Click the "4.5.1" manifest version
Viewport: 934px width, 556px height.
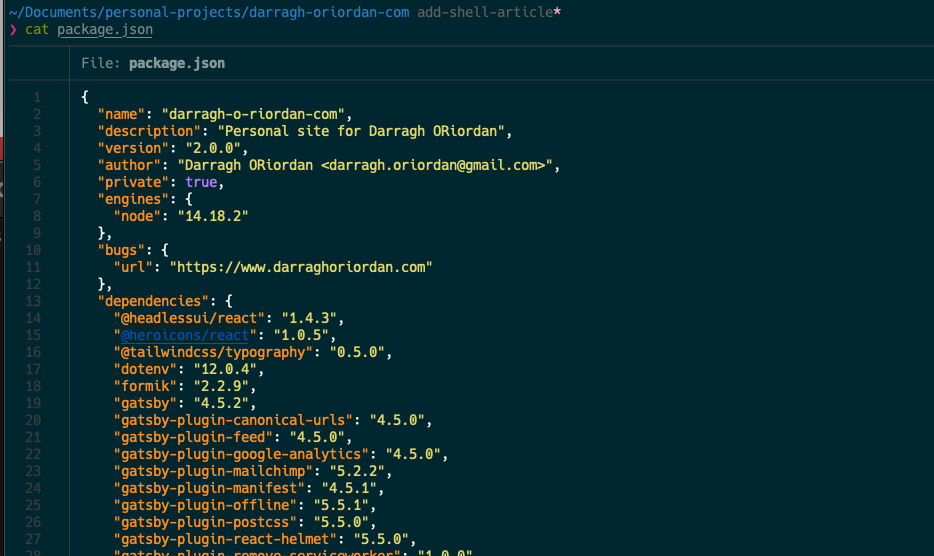coord(349,488)
